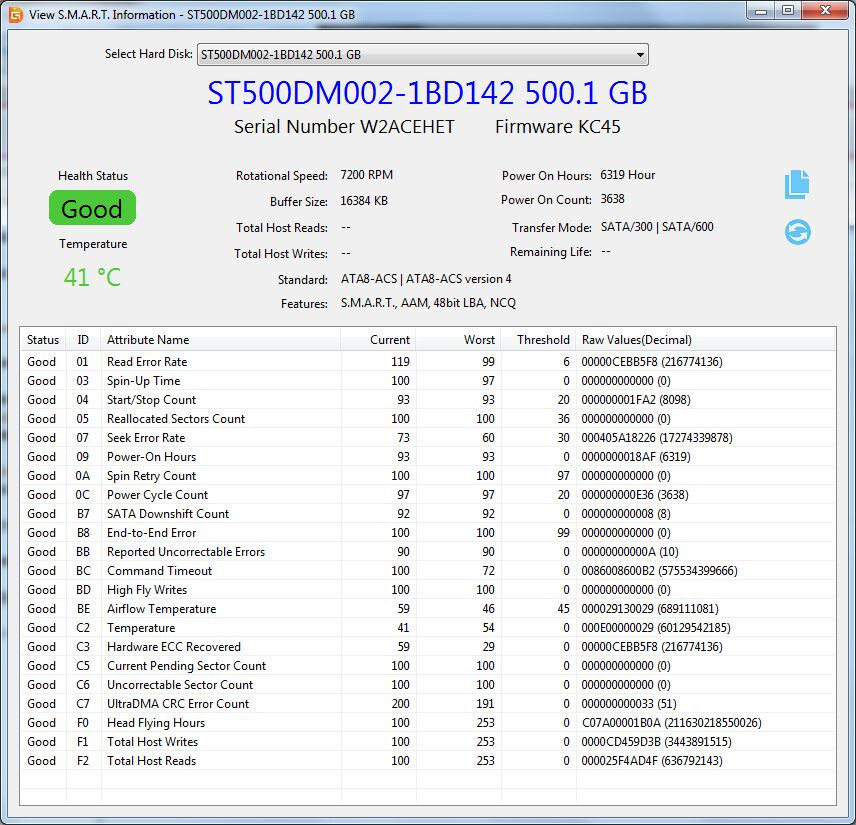Click the Raw Values(Decimal) column header
This screenshot has height=825, width=856.
click(705, 340)
